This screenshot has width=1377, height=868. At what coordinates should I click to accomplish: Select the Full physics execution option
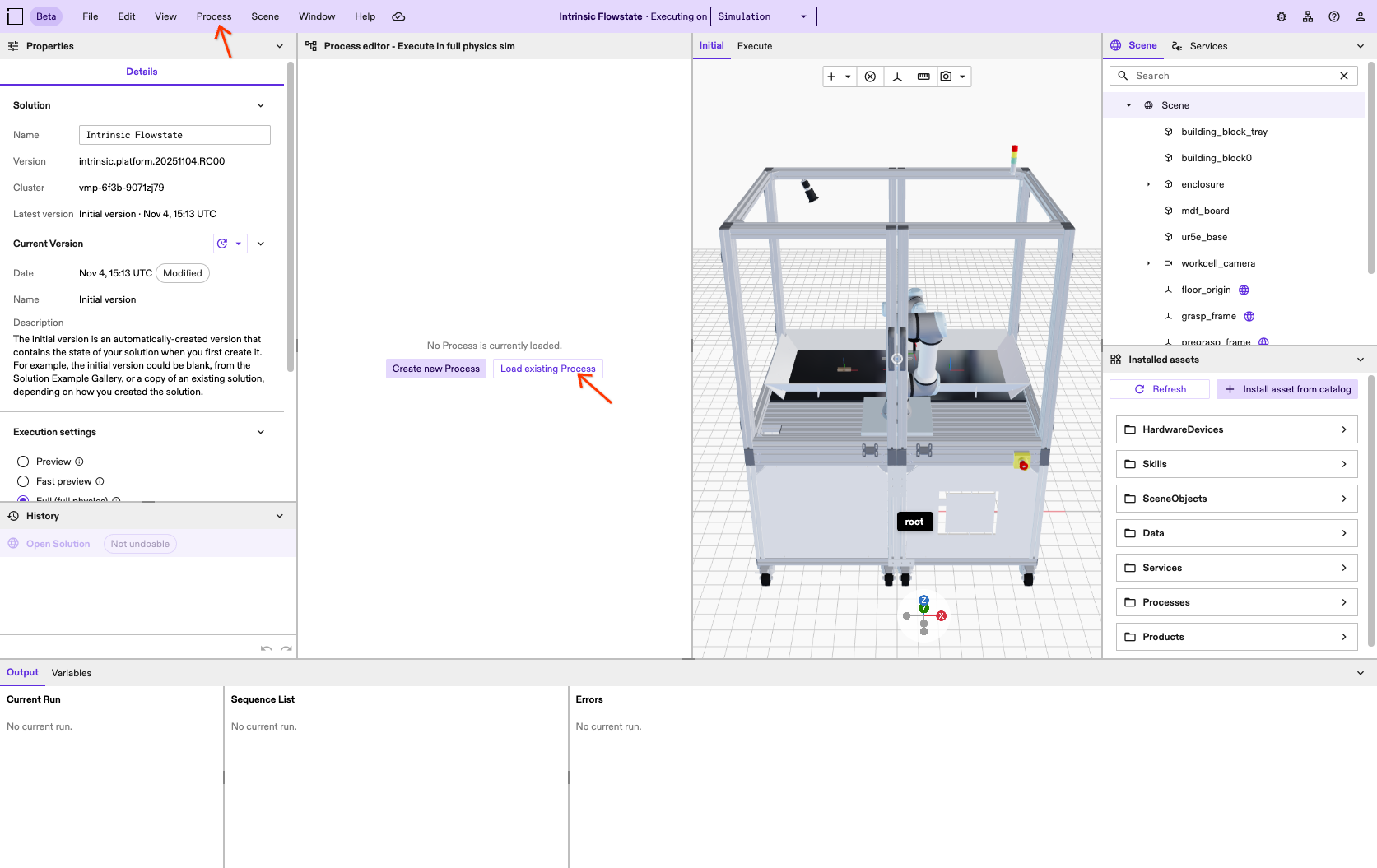coord(23,499)
